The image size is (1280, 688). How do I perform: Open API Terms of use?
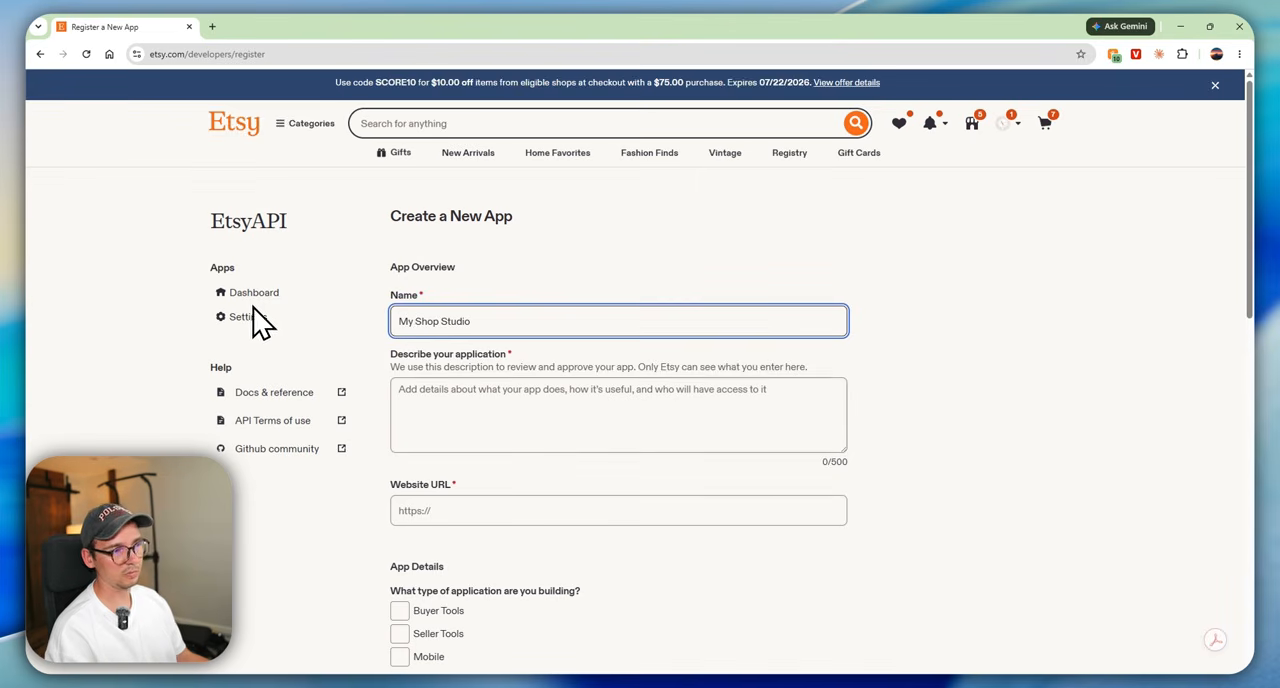pyautogui.click(x=272, y=420)
